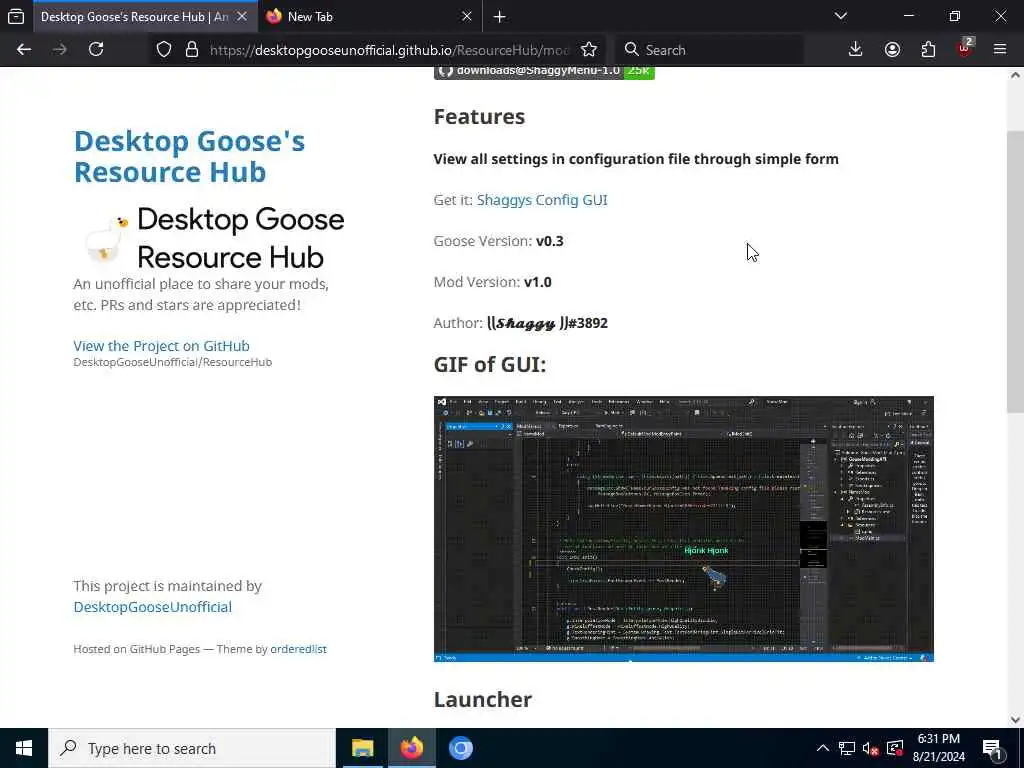
Task: Open the DesktopGooseUnofficial maintainer link
Action: pyautogui.click(x=153, y=607)
